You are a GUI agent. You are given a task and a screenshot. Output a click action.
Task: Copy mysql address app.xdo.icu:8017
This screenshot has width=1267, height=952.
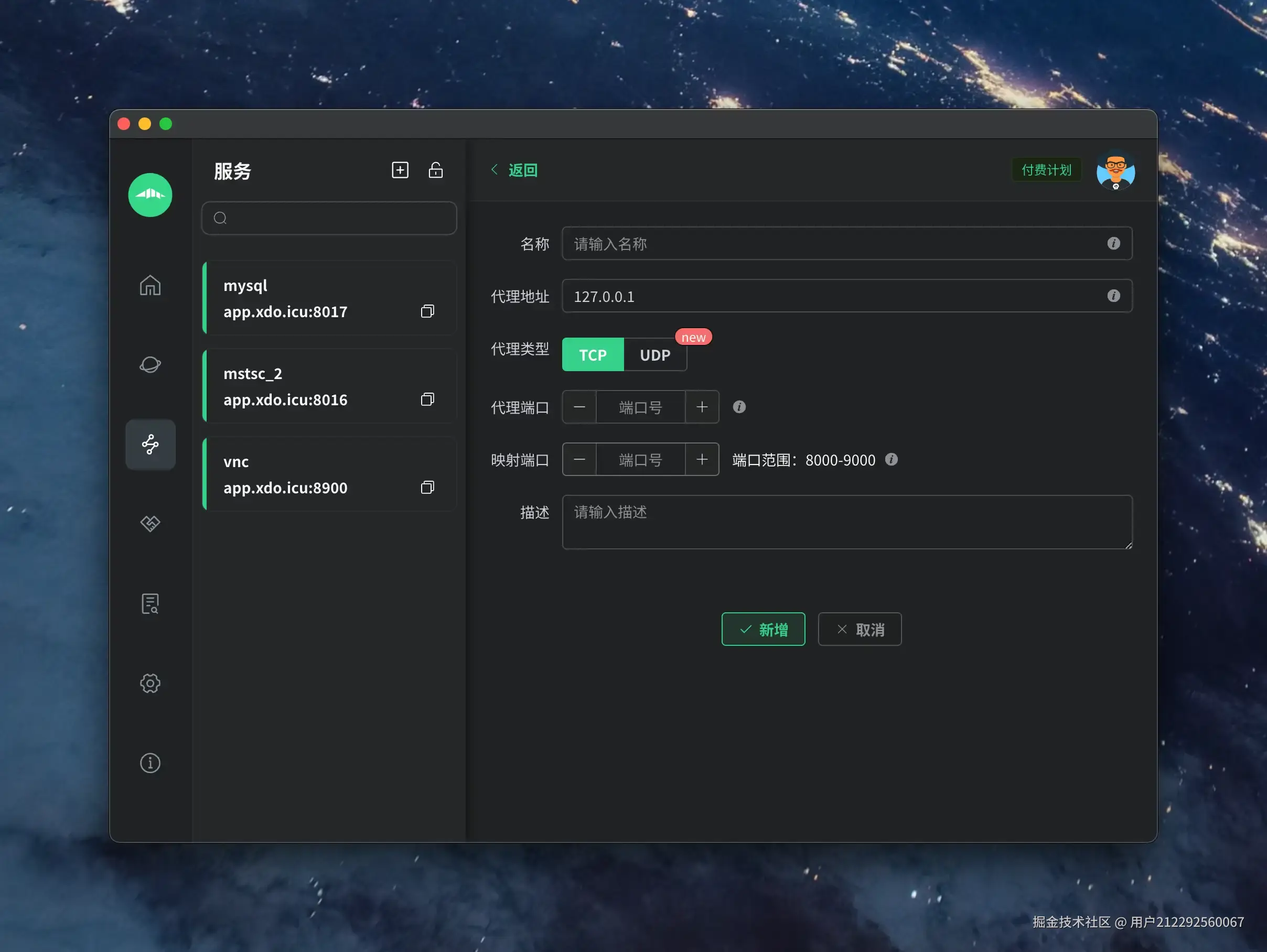coord(427,311)
